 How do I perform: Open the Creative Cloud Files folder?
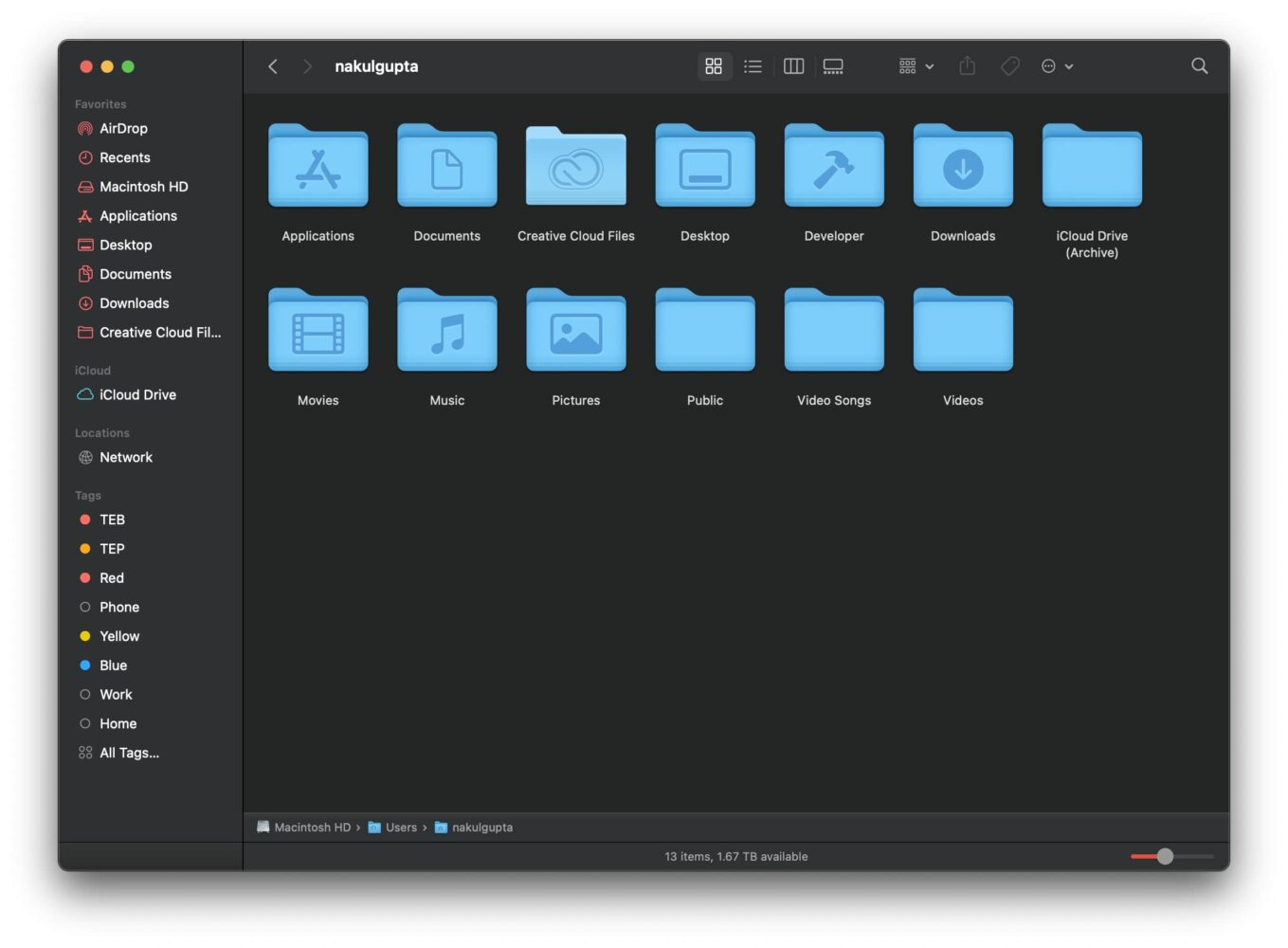(575, 167)
